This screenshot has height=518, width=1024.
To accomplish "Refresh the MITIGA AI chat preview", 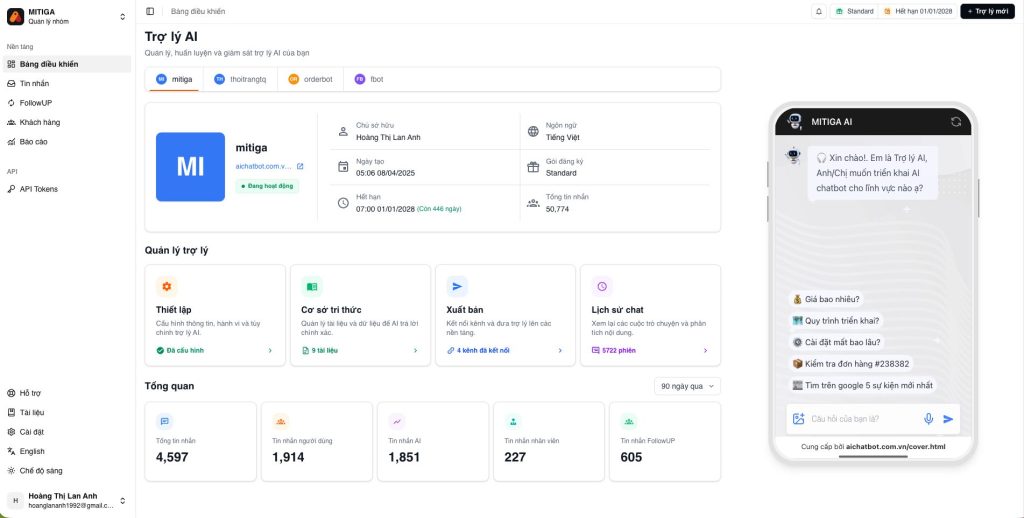I will tap(956, 121).
